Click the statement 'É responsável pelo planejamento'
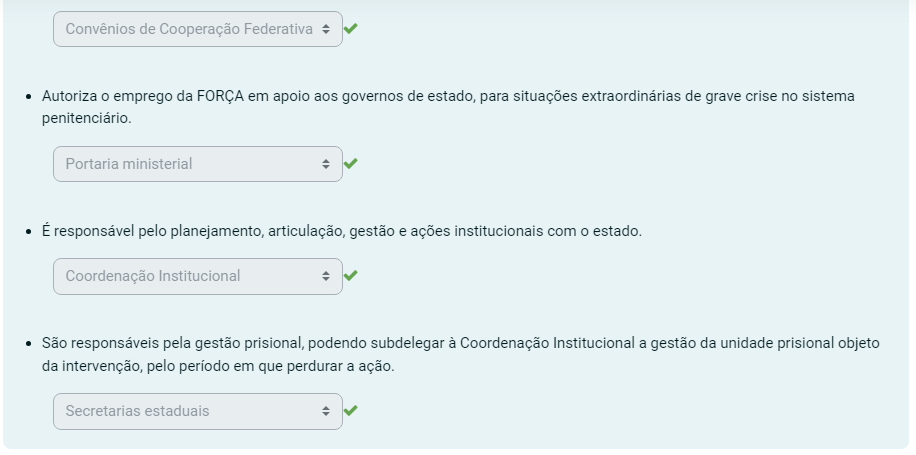916x455 pixels. pyautogui.click(x=341, y=231)
